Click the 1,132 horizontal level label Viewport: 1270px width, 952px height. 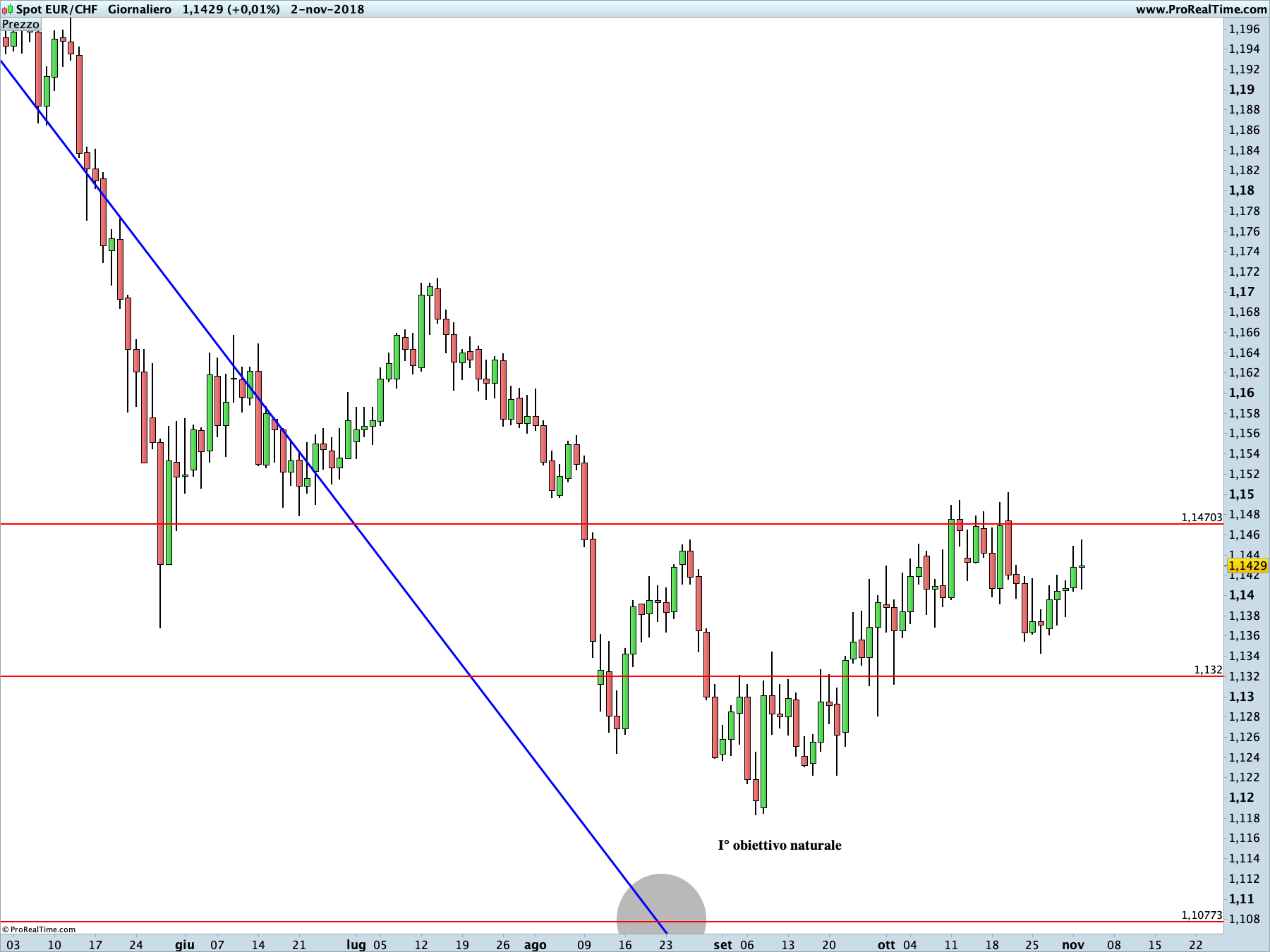(x=1208, y=670)
